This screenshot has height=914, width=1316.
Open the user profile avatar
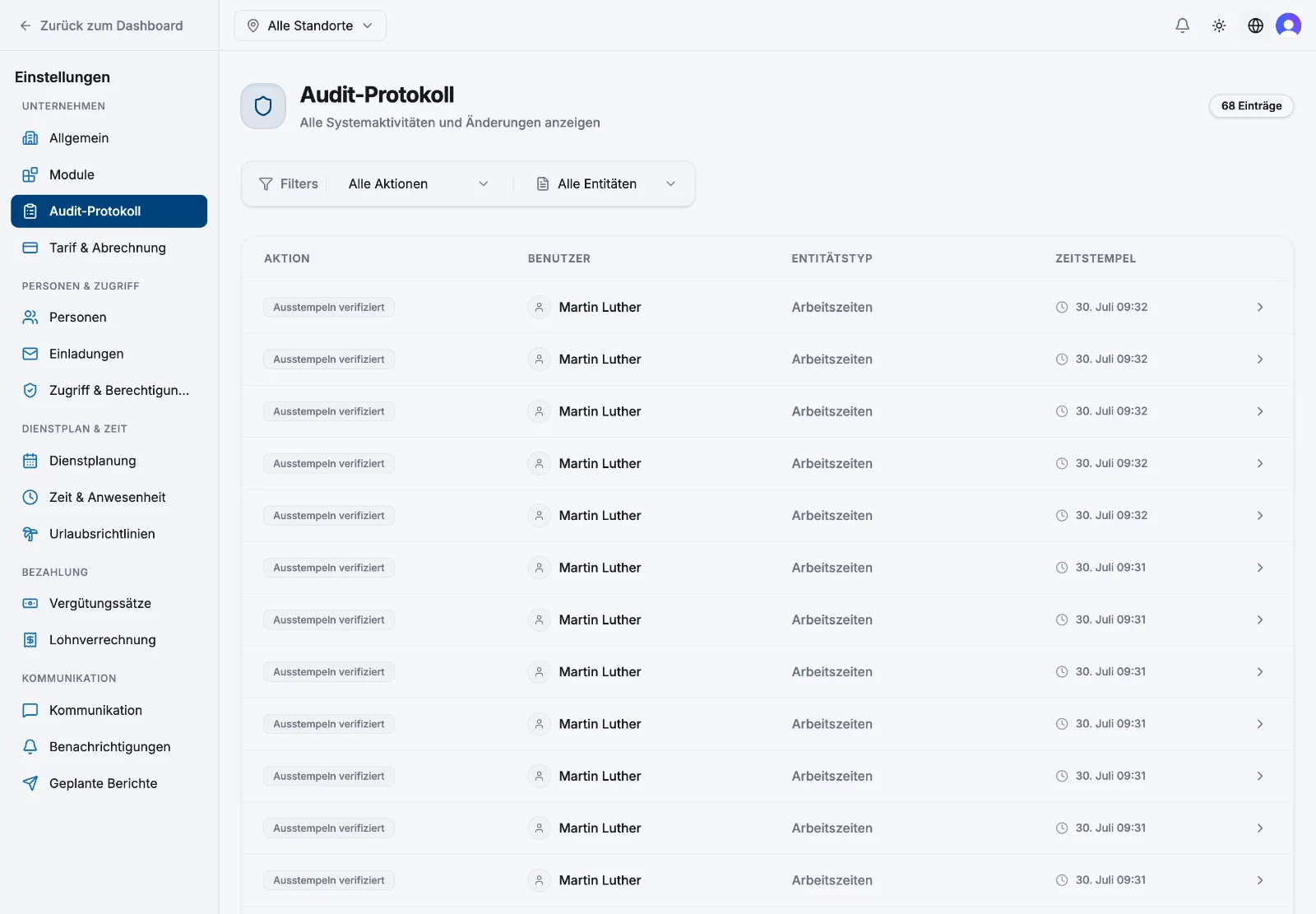point(1288,26)
